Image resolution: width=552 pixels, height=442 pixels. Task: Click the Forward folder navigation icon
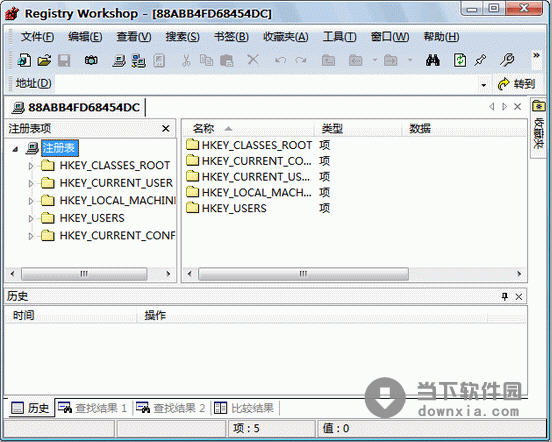[390, 61]
